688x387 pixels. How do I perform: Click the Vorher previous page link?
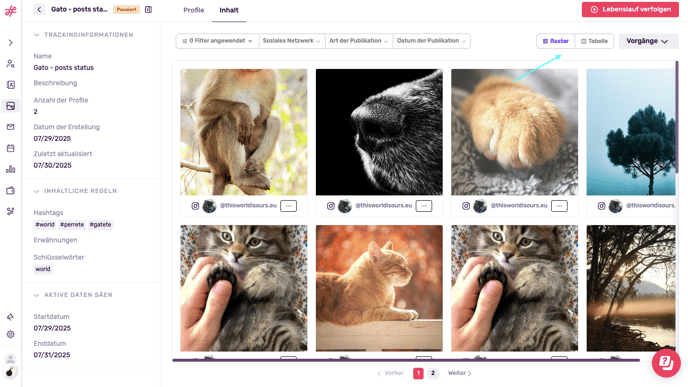[x=391, y=373]
